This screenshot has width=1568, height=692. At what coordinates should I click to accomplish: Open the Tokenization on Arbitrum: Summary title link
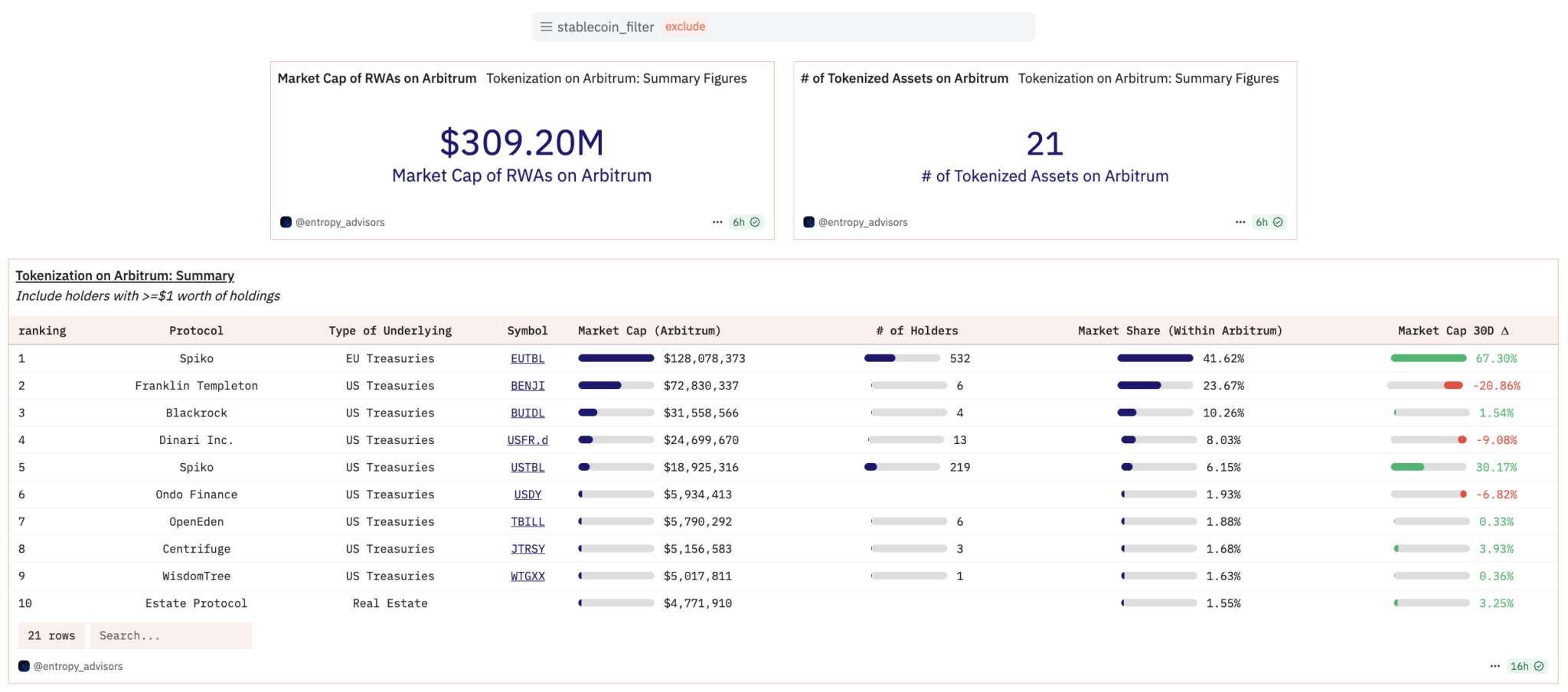(x=125, y=276)
